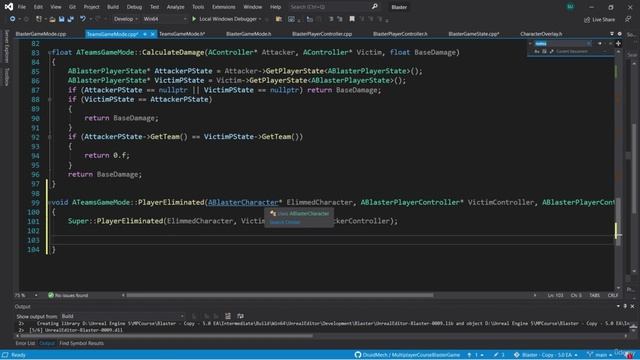Open the File menu
640x360 pixels.
pyautogui.click(x=22, y=7)
